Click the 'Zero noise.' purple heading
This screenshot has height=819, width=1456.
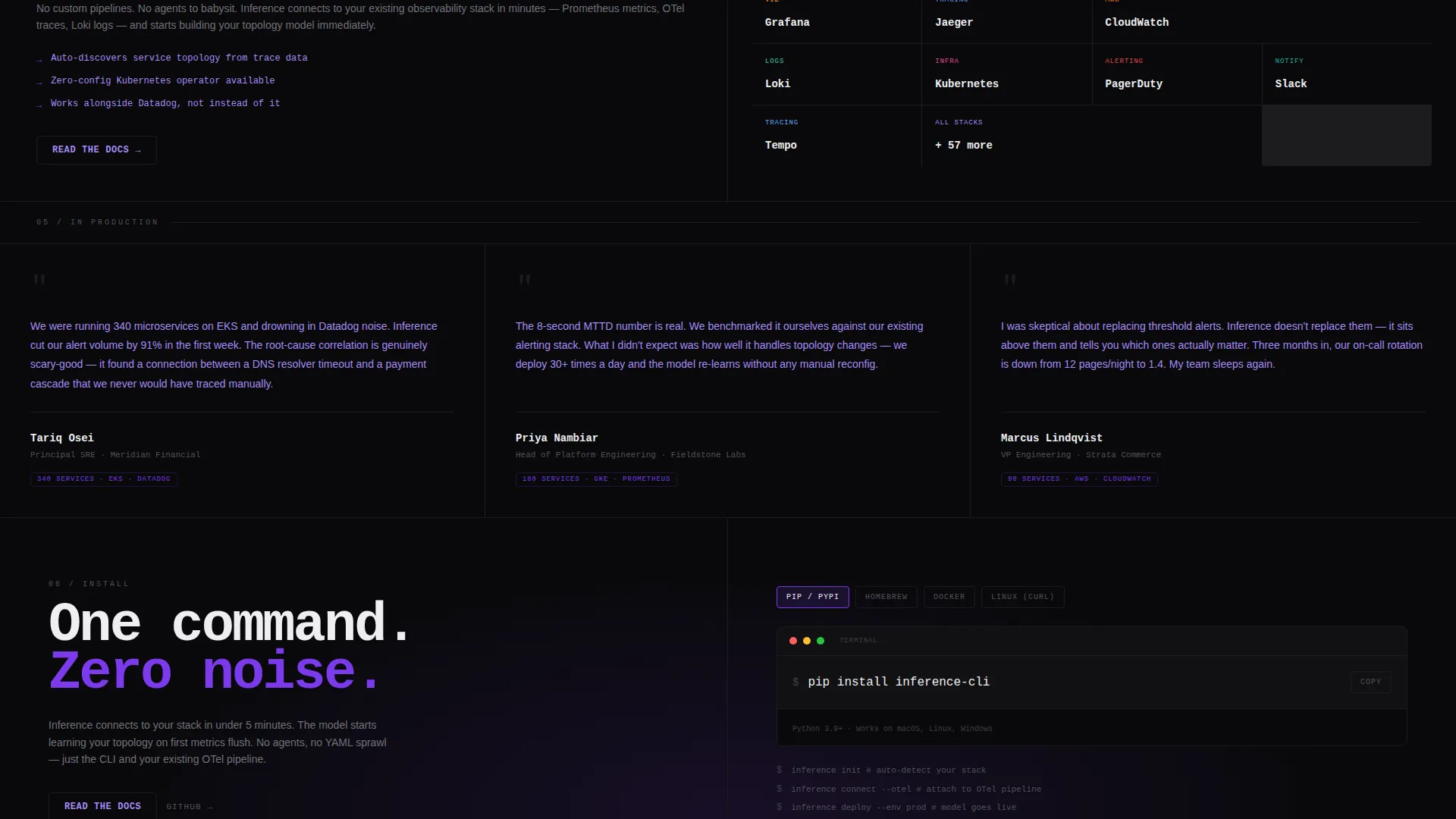[x=215, y=672]
